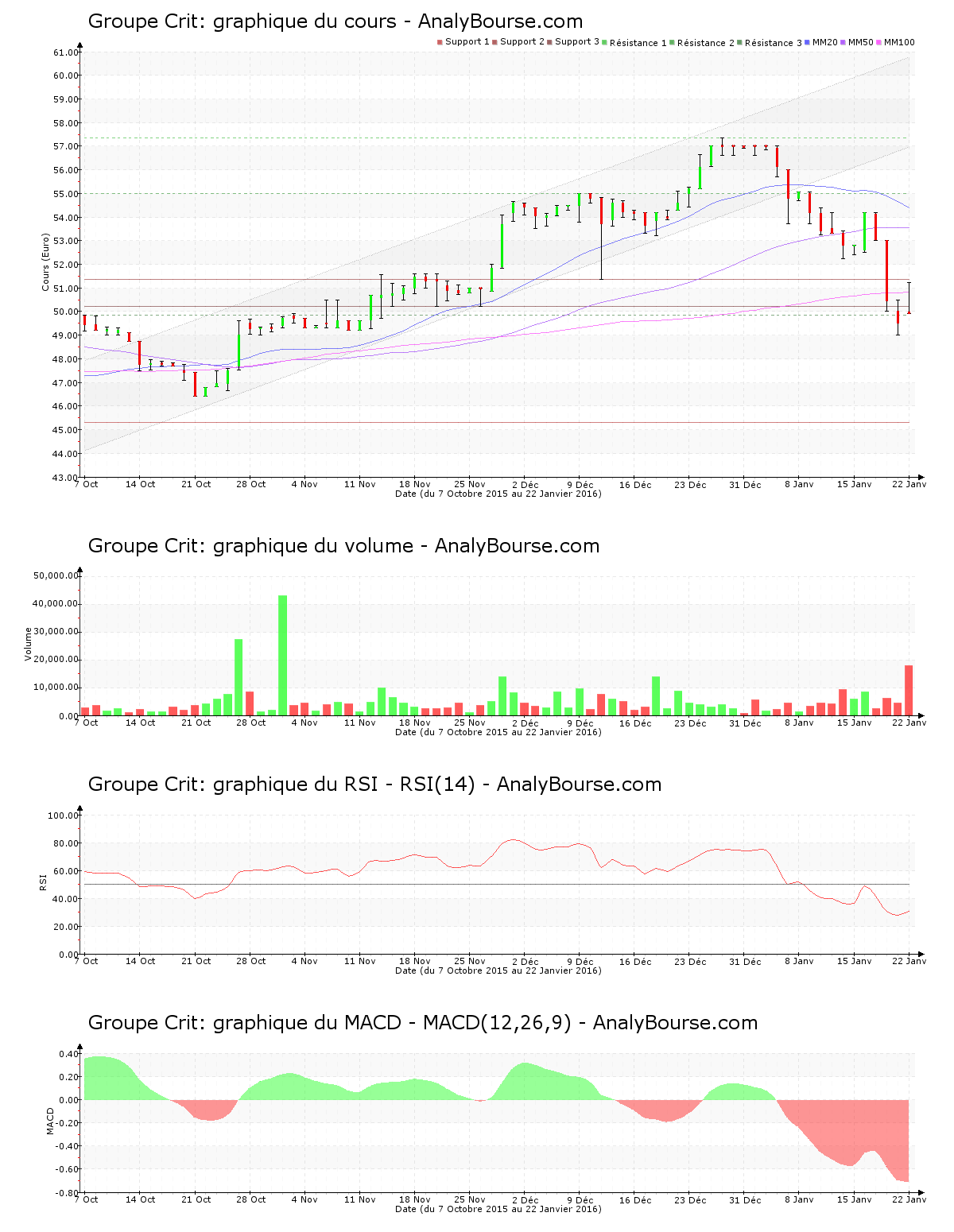Click the 'graphique du RSI - RSI(14)' title
954x1232 pixels.
click(374, 785)
